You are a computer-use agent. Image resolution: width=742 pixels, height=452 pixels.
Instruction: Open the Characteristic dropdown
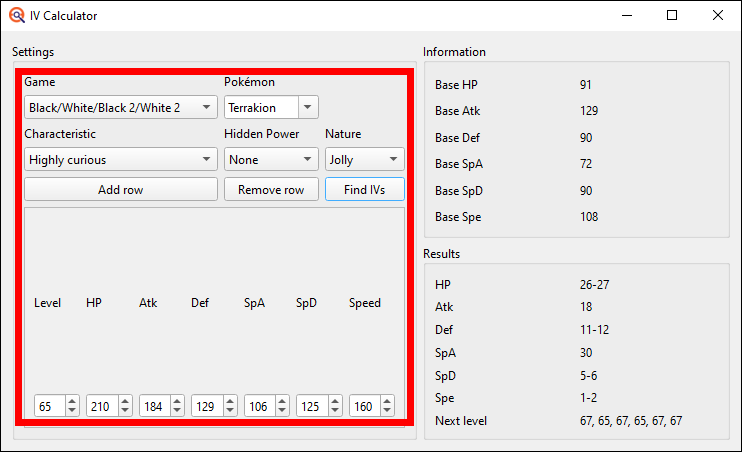(120, 159)
